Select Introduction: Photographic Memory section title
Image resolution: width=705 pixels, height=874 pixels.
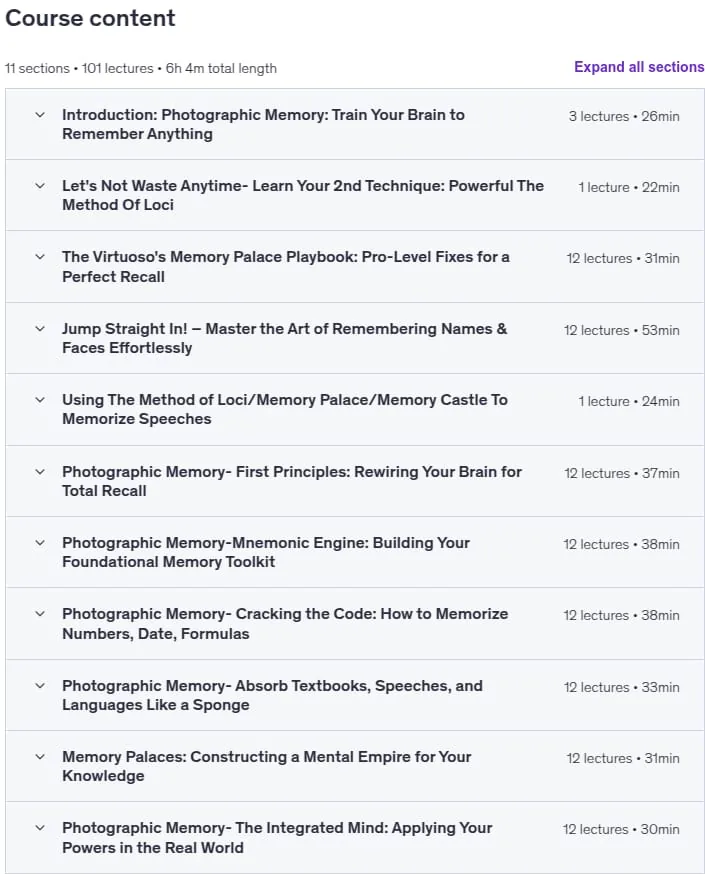point(263,124)
